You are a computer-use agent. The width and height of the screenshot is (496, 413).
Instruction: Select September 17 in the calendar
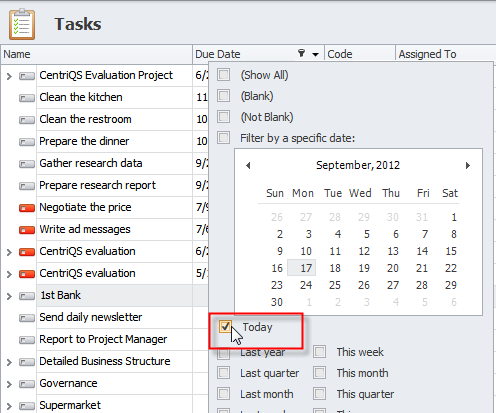click(x=306, y=268)
